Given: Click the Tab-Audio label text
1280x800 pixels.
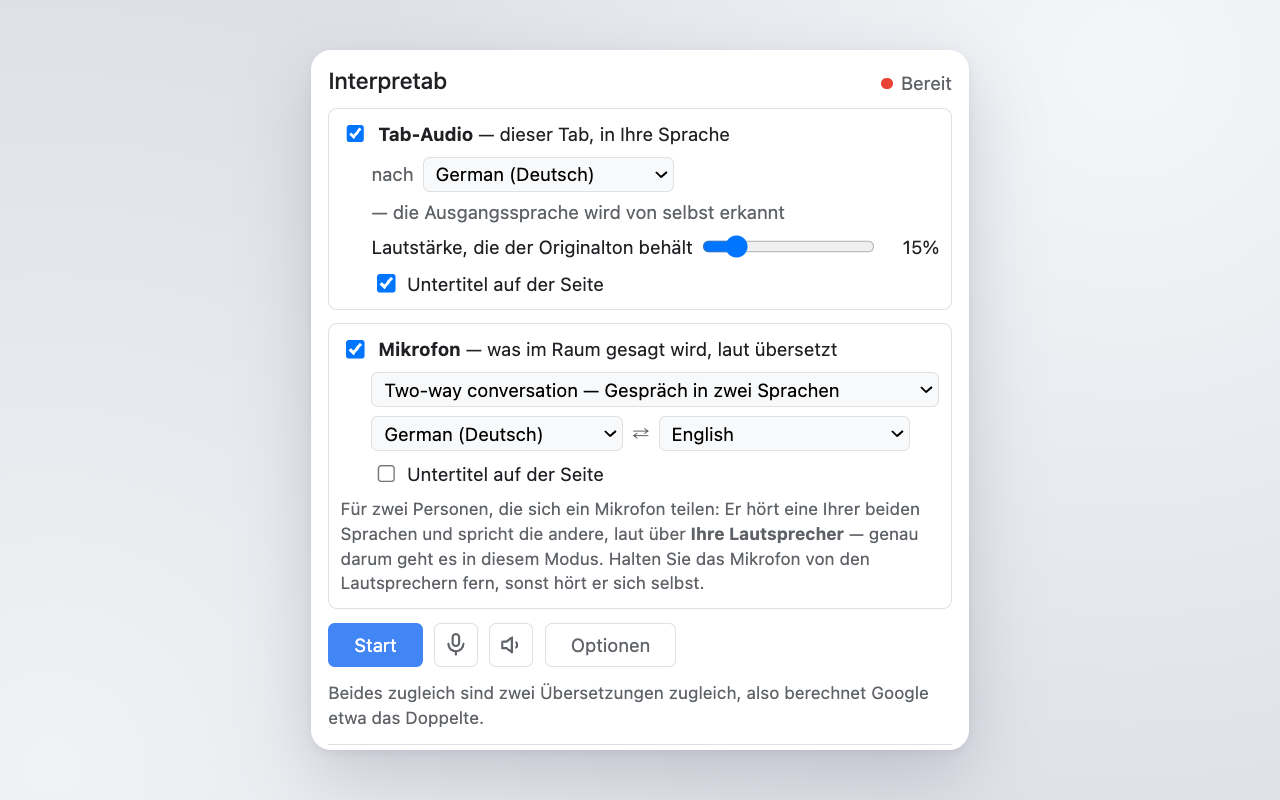Looking at the screenshot, I should coord(426,134).
